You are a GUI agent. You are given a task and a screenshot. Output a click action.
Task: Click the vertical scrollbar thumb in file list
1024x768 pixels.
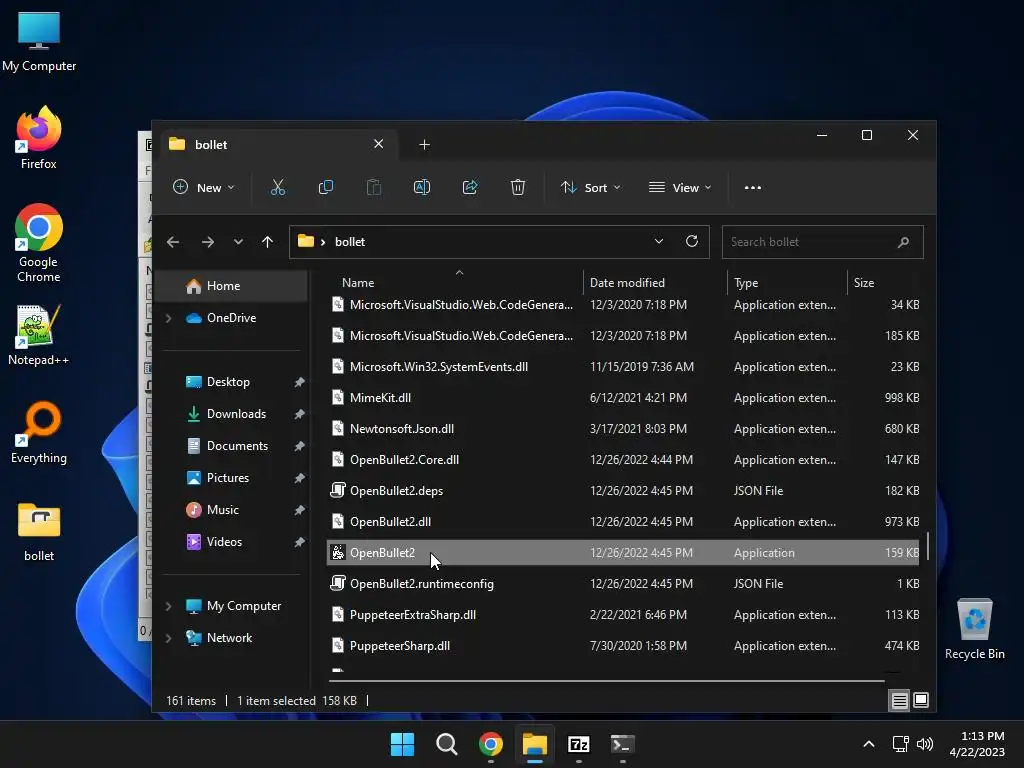click(x=928, y=547)
